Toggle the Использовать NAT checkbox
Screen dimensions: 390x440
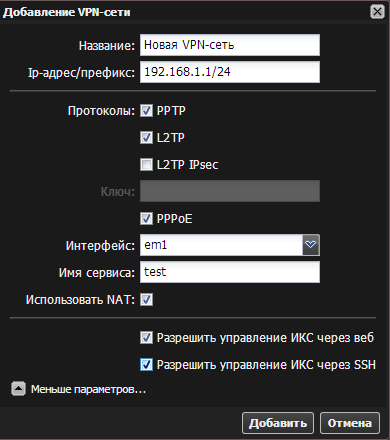[146, 299]
